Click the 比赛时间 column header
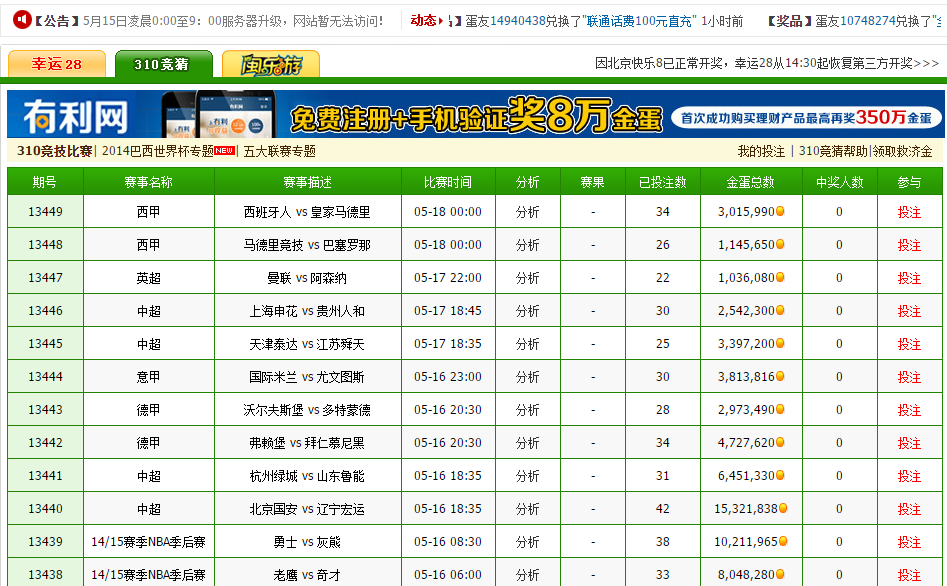 448,182
